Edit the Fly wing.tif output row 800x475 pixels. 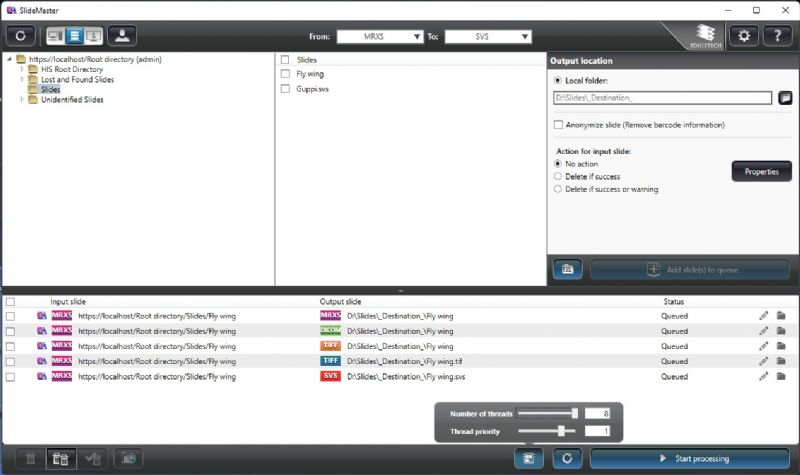click(763, 361)
